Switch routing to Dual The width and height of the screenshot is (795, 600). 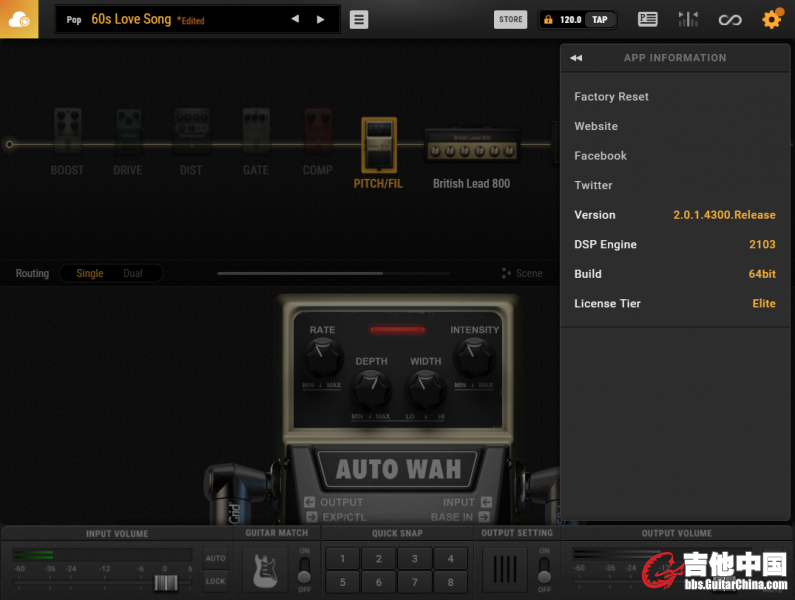[132, 273]
